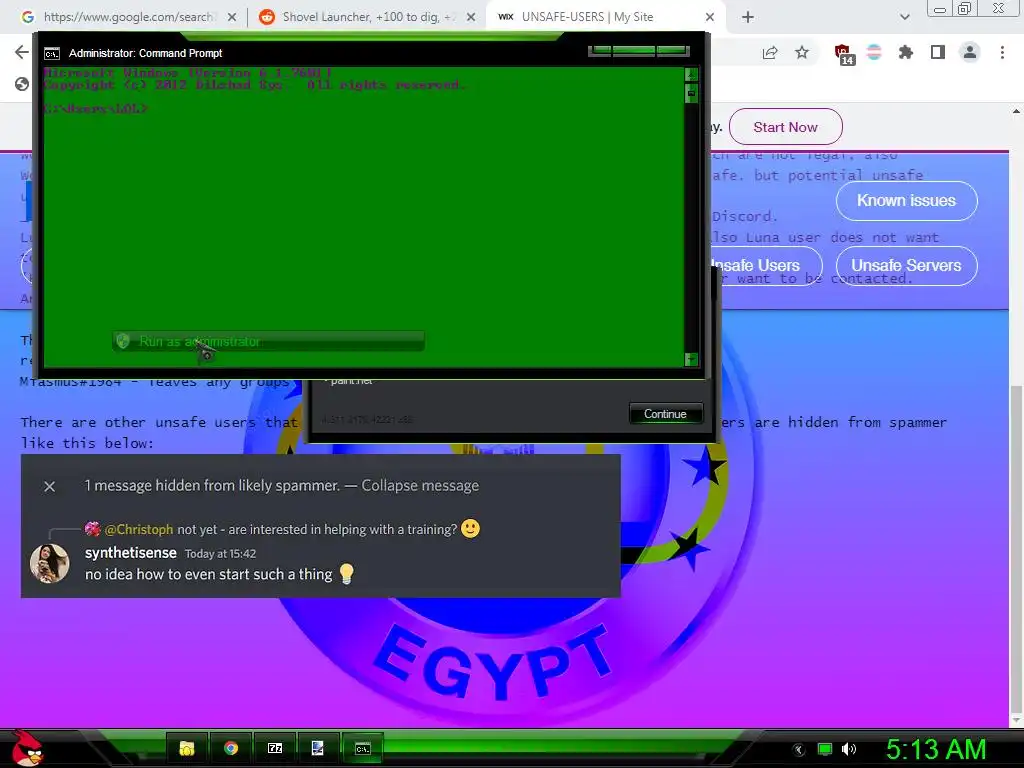Select the Command Prompt taskbar button
This screenshot has height=768, width=1024.
[362, 748]
